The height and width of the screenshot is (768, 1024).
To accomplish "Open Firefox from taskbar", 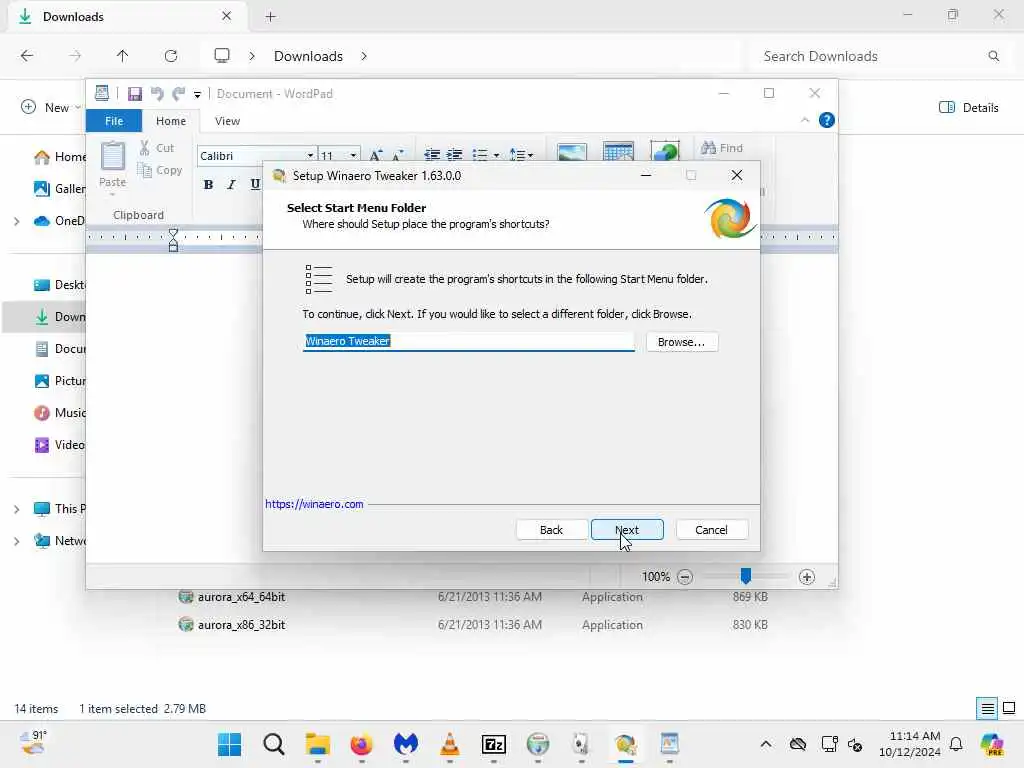I will (361, 744).
